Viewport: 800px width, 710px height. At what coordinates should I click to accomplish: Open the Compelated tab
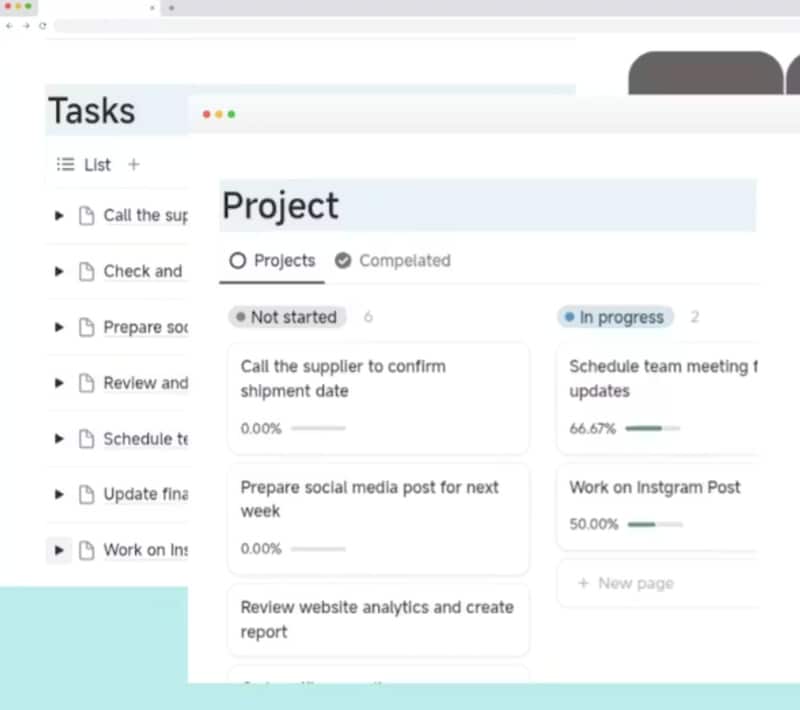(392, 260)
